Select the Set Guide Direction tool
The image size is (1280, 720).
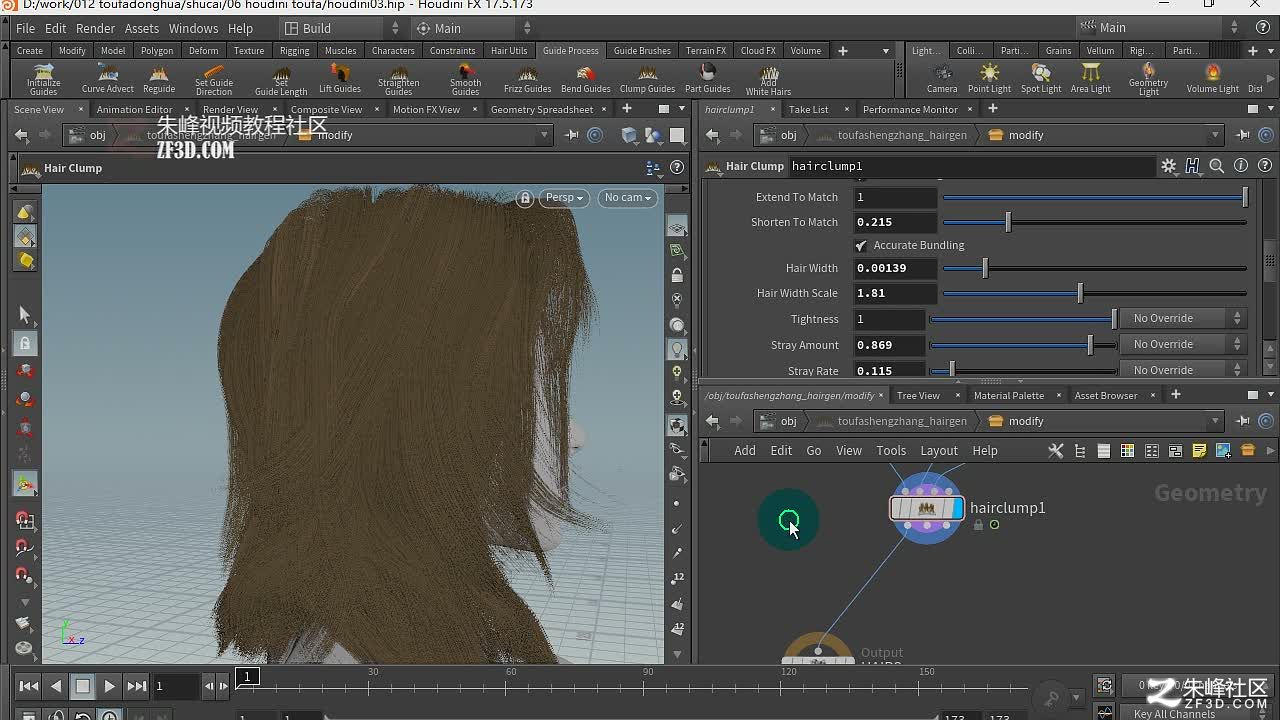point(213,79)
